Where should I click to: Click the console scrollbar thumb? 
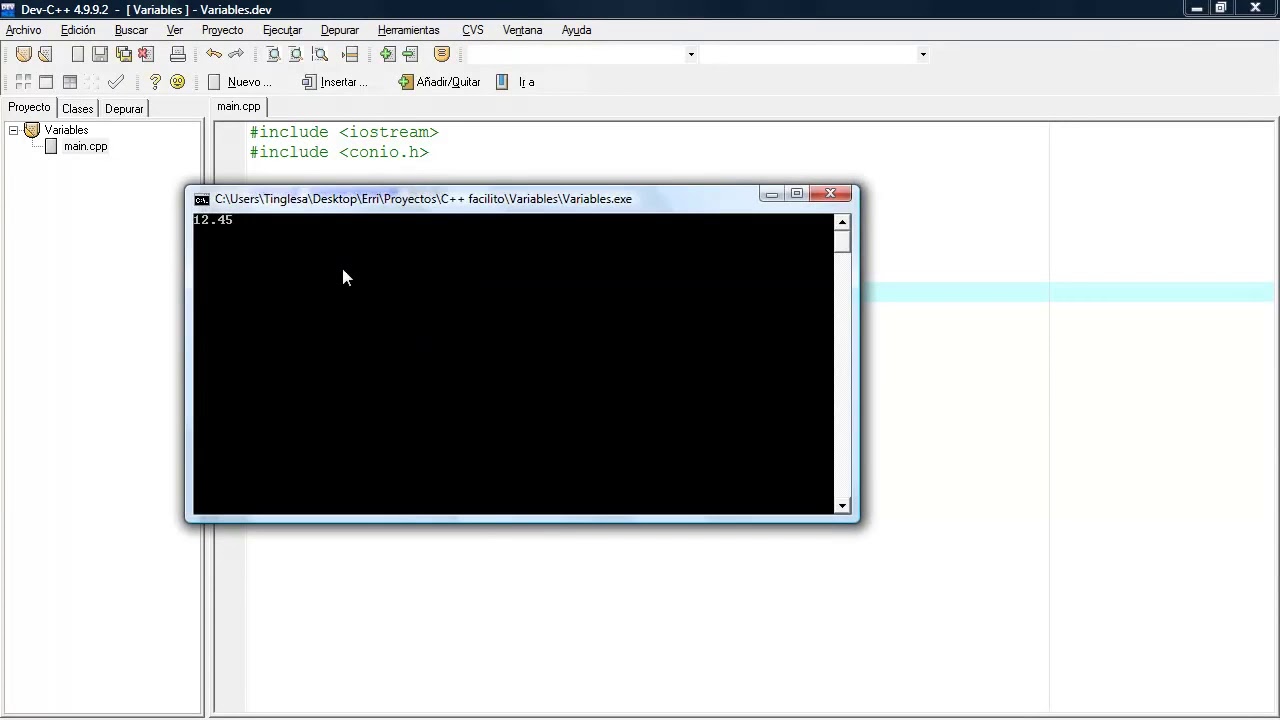842,241
